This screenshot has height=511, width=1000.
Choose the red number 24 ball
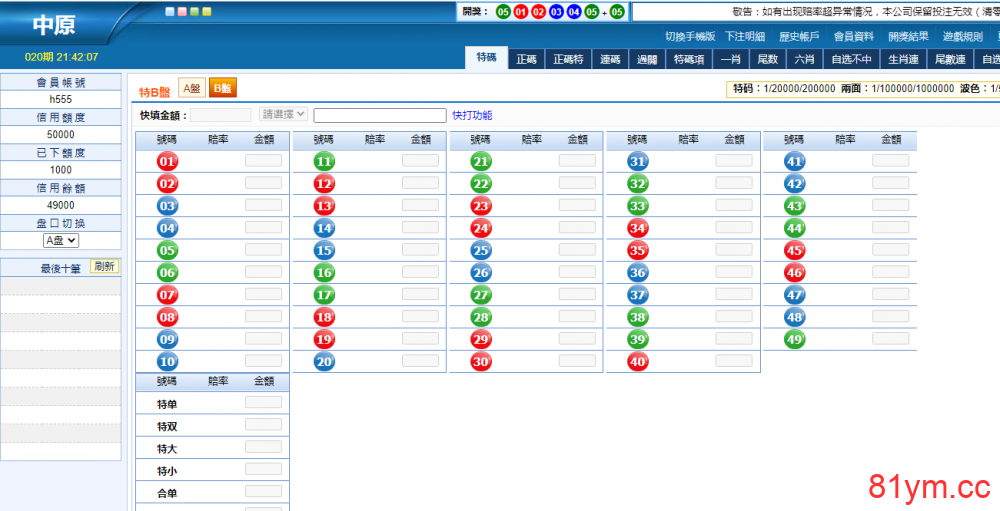click(481, 228)
